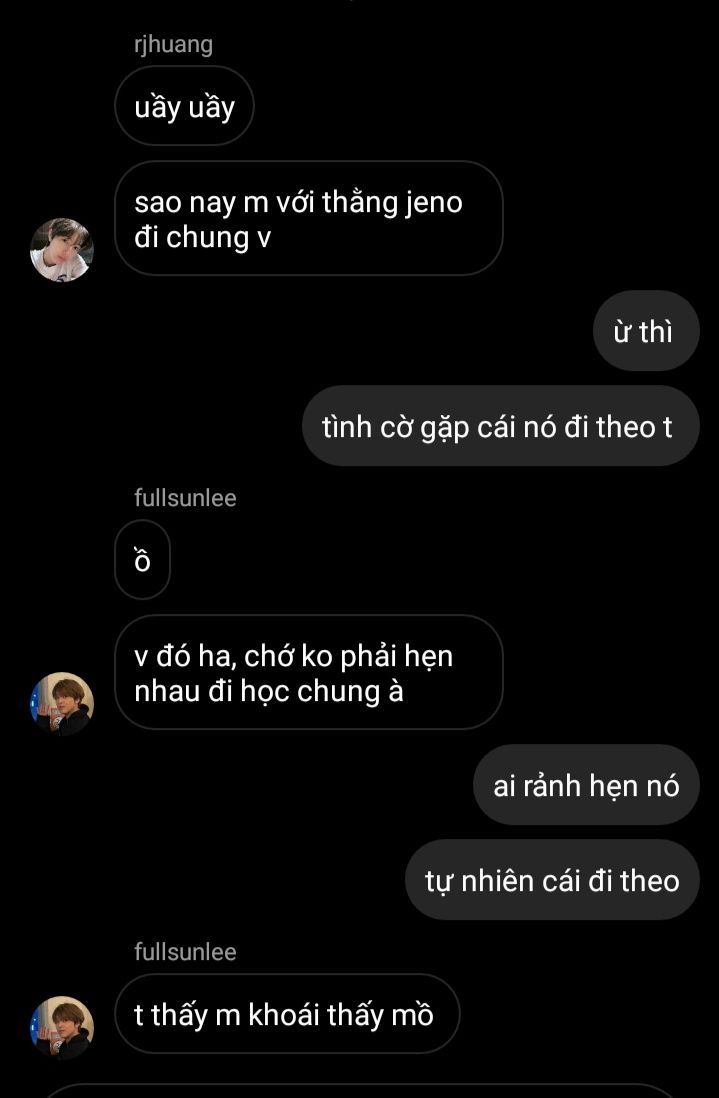The image size is (719, 1098).
Task: Tap the 'v đó ha, chớ ko phải hẹn' message
Action: 309,672
